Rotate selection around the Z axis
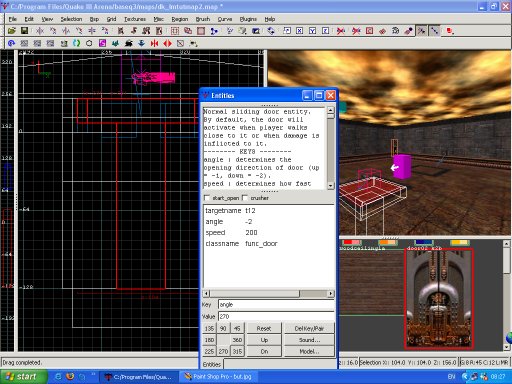The height and width of the screenshot is (384, 512). coord(105,31)
